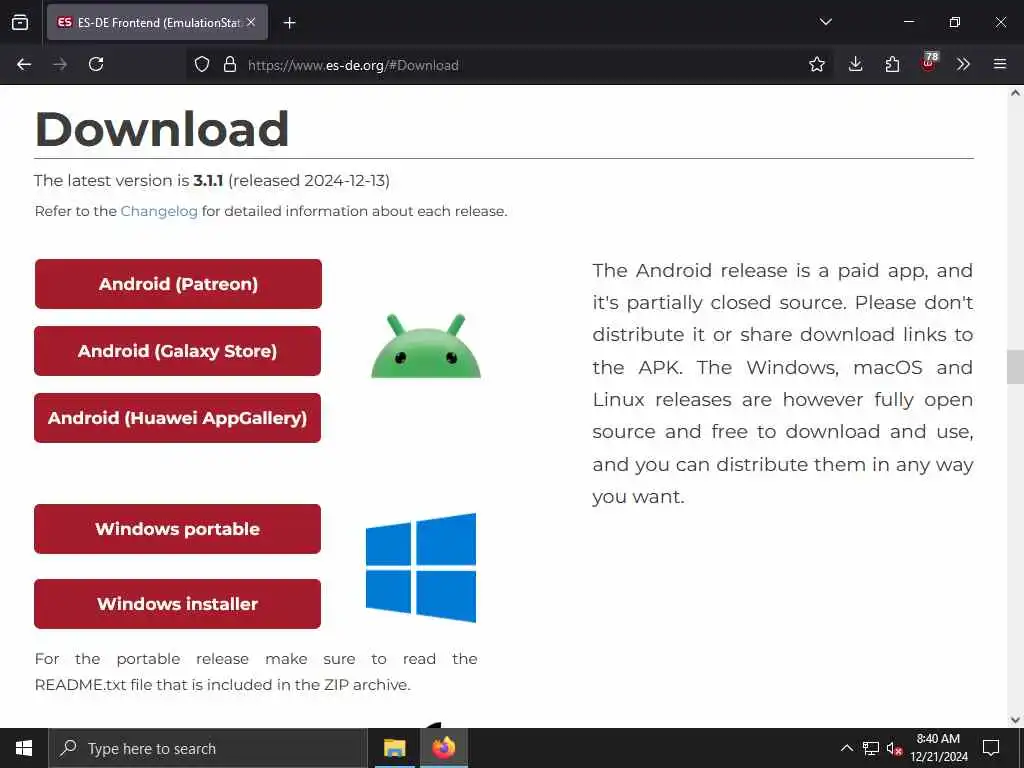
Task: Open the Firefox downloads panel
Action: coord(856,64)
